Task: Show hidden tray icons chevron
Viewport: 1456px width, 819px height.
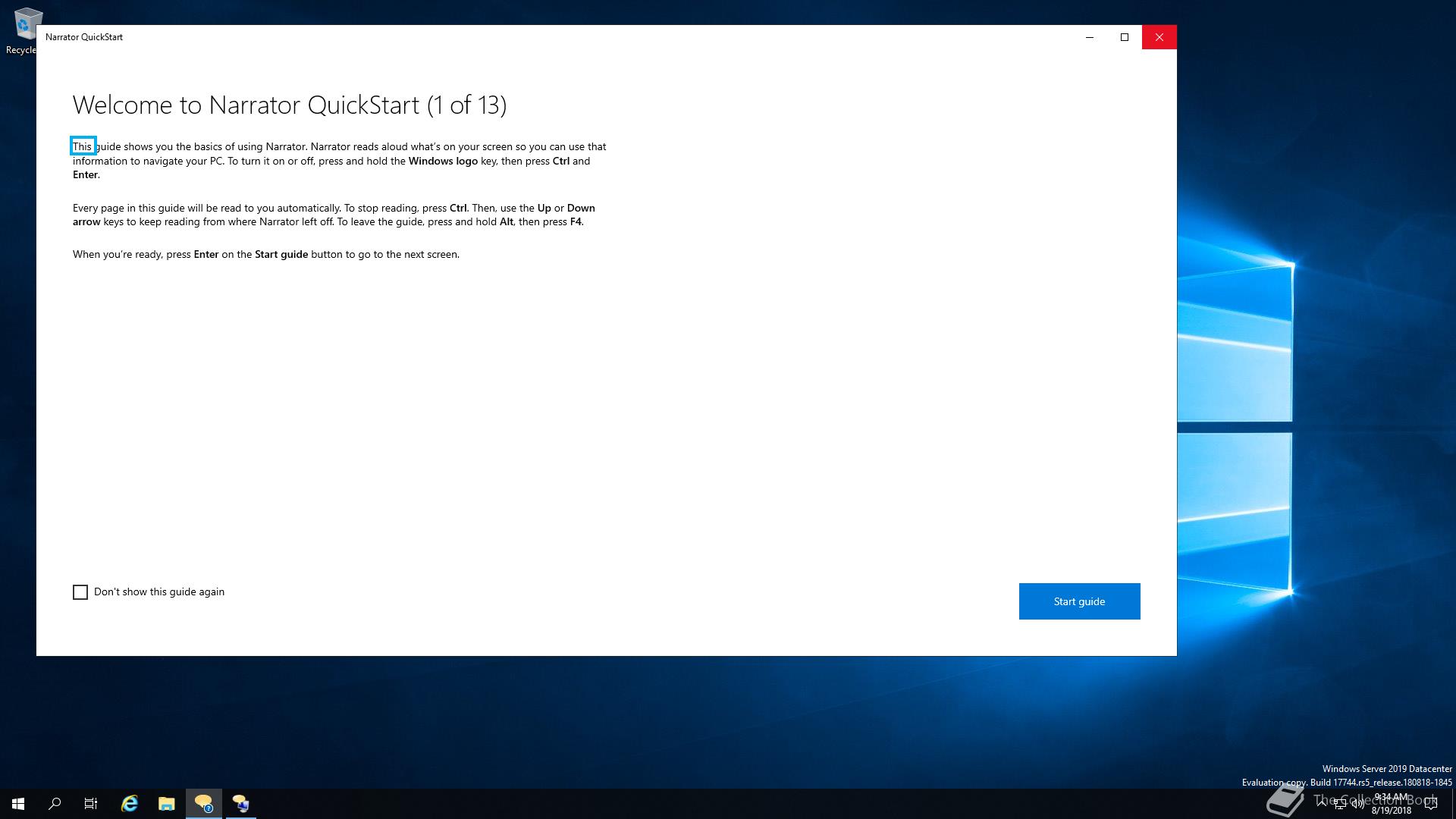Action: (1322, 804)
